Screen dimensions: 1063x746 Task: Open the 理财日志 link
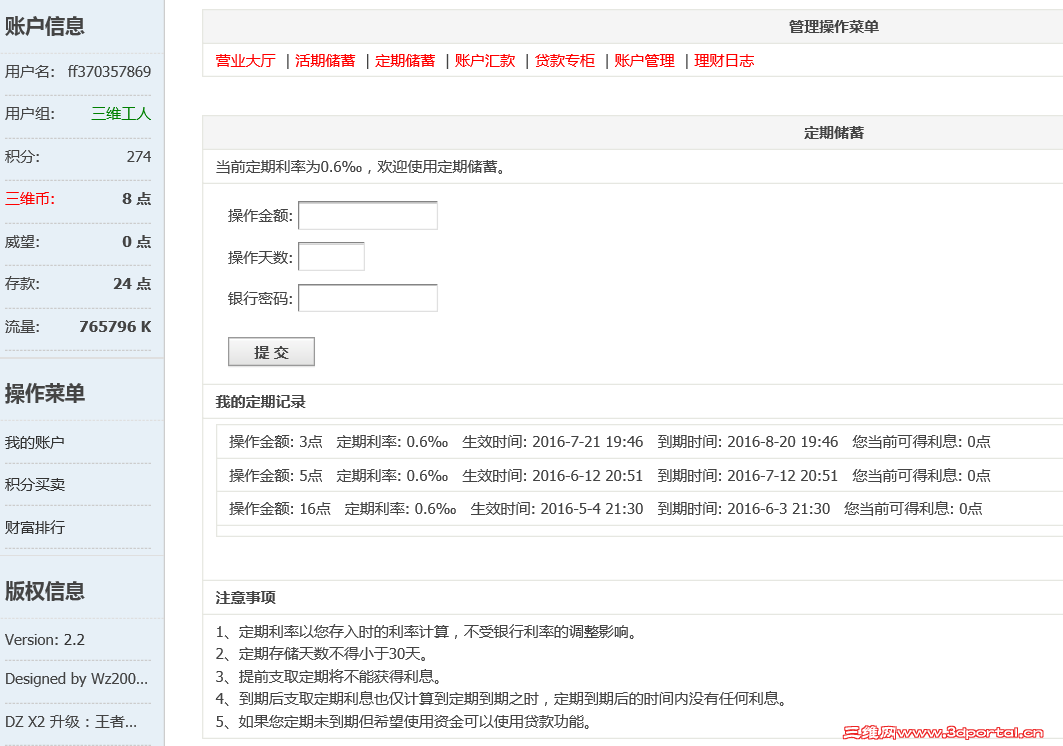724,61
